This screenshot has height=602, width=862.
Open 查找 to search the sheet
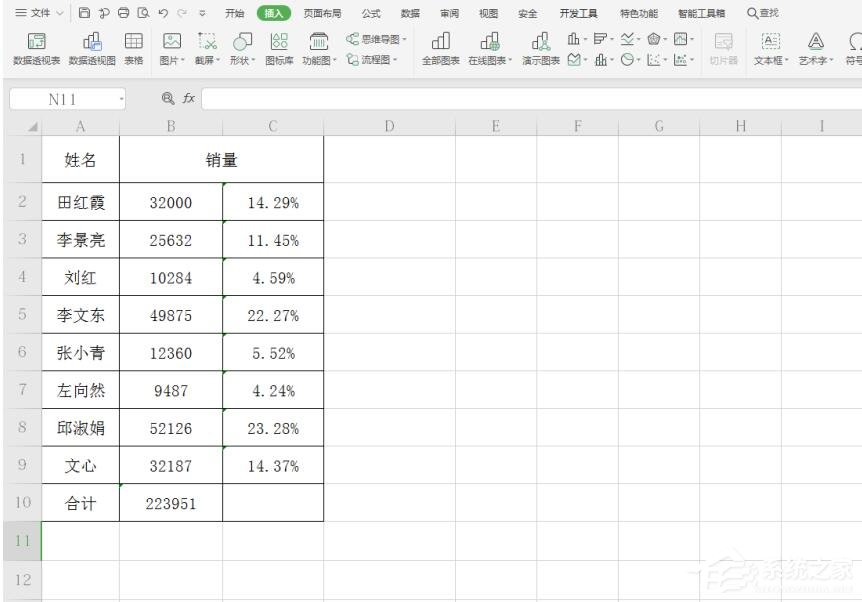click(x=761, y=13)
